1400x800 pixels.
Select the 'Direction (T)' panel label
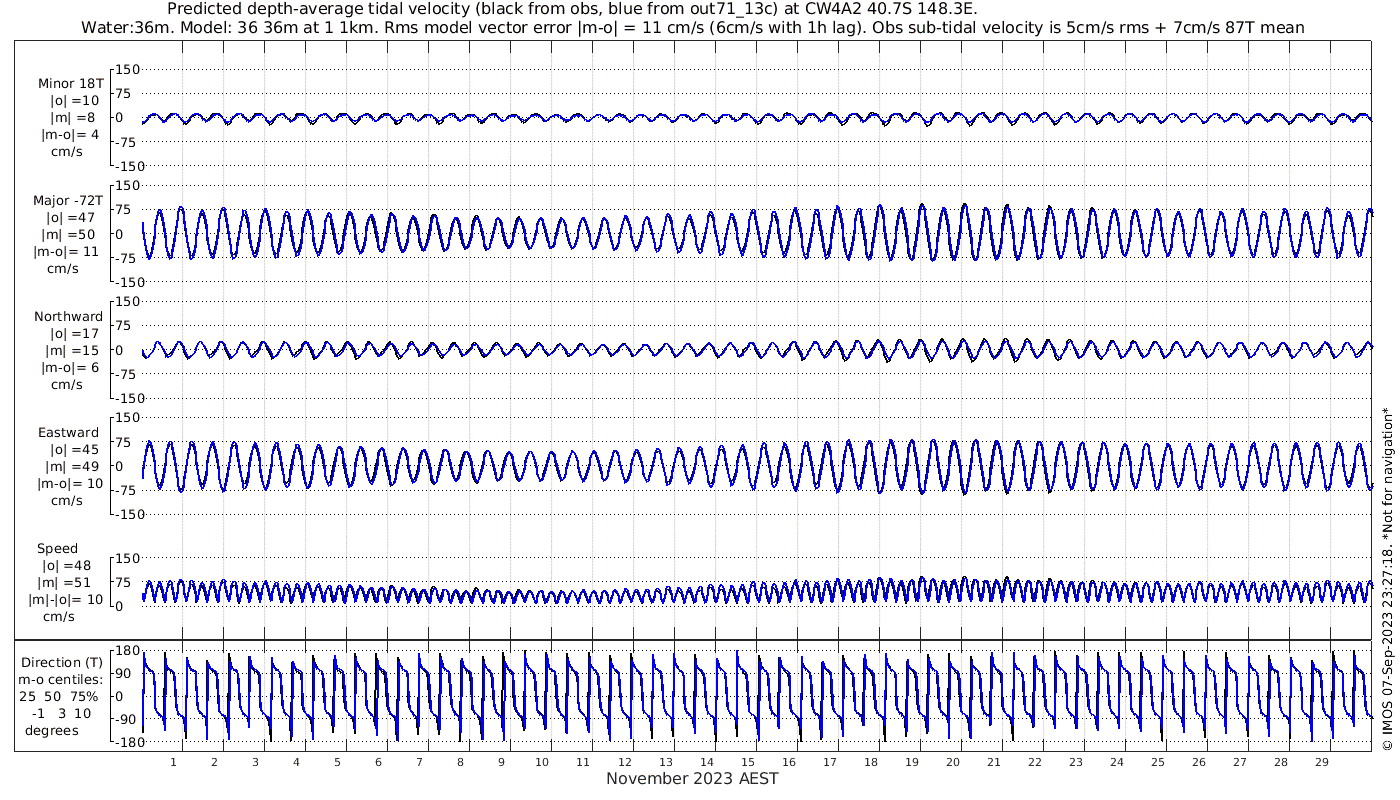coord(61,662)
